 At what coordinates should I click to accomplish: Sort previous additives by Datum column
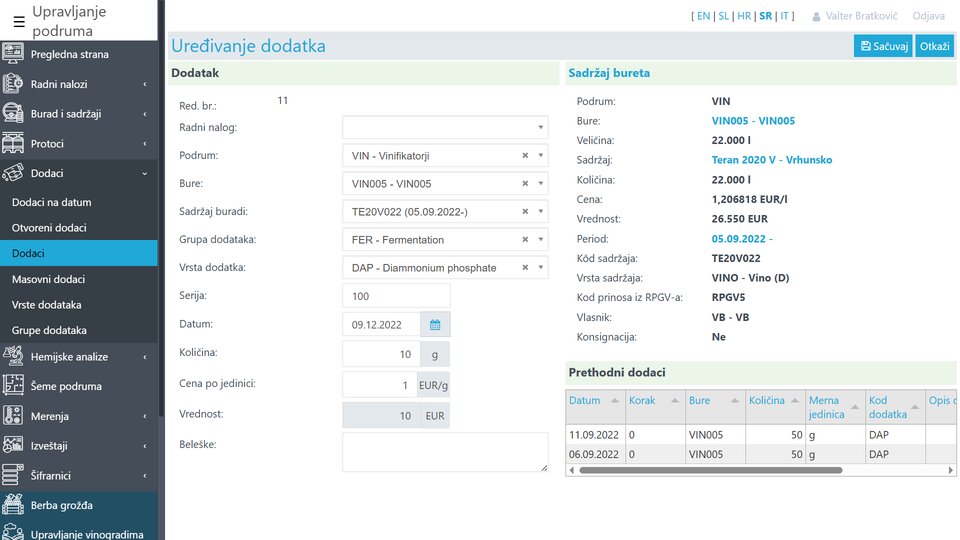[585, 400]
